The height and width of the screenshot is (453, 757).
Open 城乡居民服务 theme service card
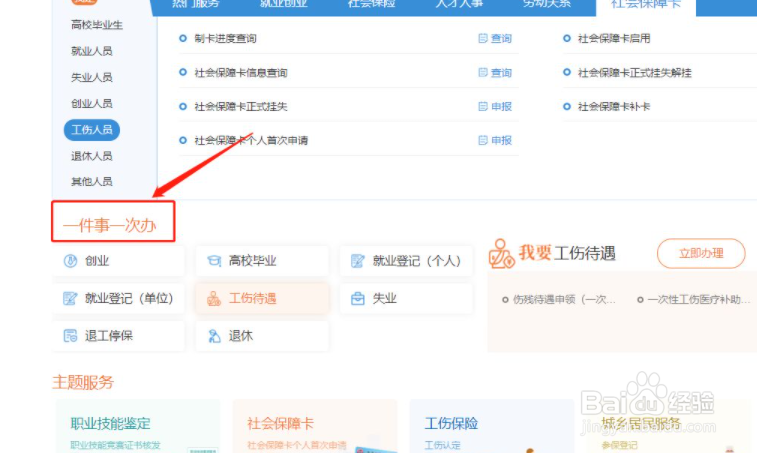(x=641, y=424)
